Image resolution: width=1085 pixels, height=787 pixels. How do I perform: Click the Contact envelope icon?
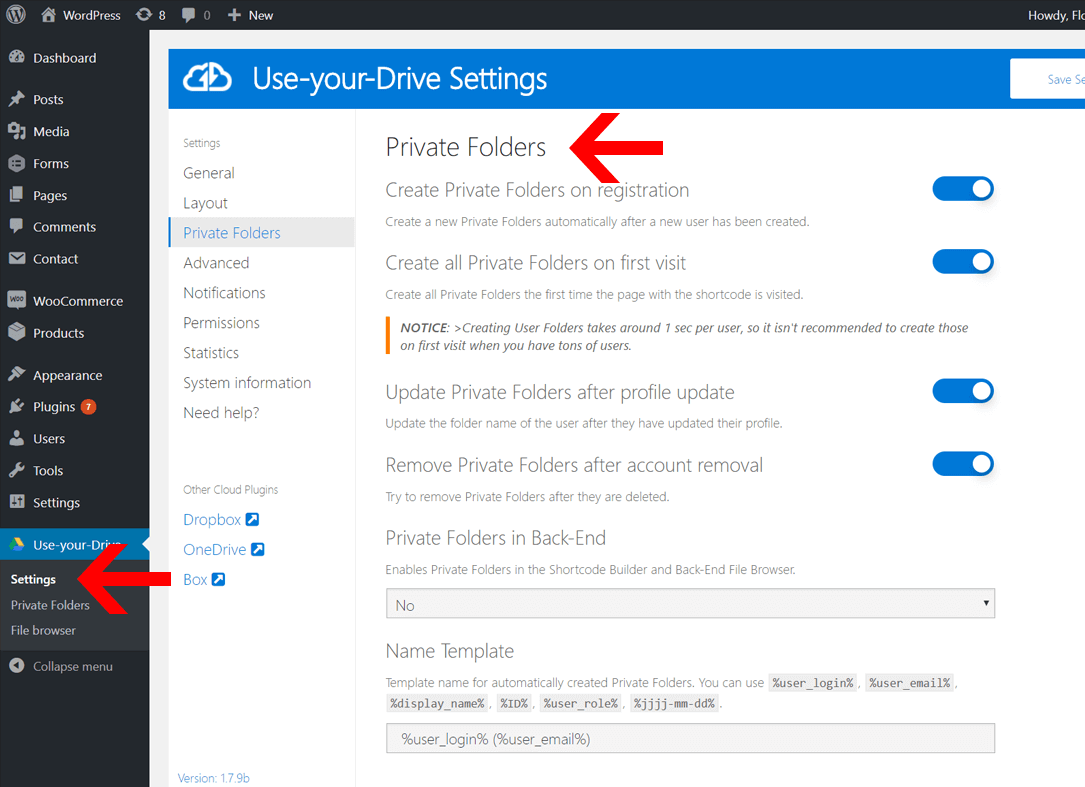(17, 258)
